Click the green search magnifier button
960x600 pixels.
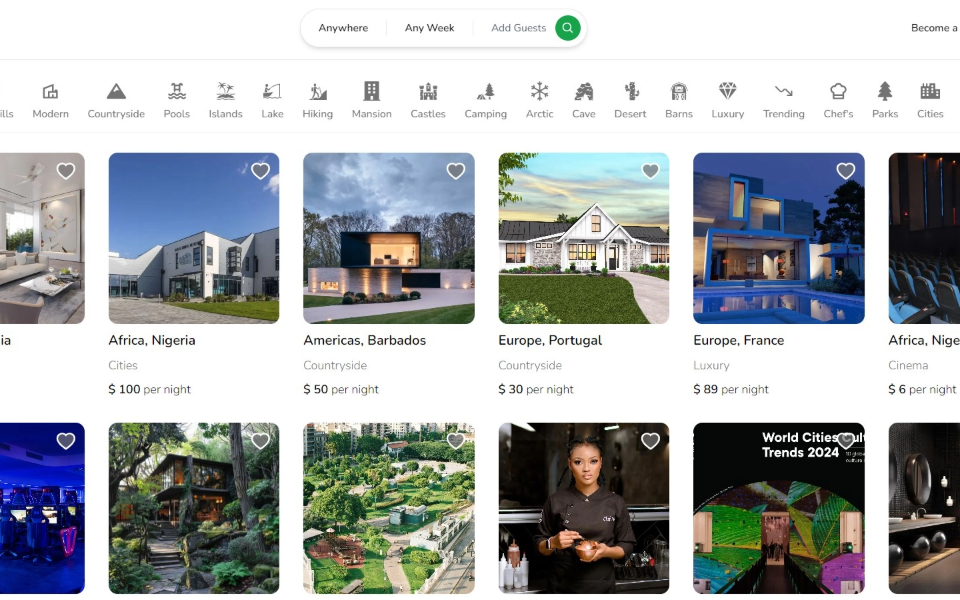568,28
